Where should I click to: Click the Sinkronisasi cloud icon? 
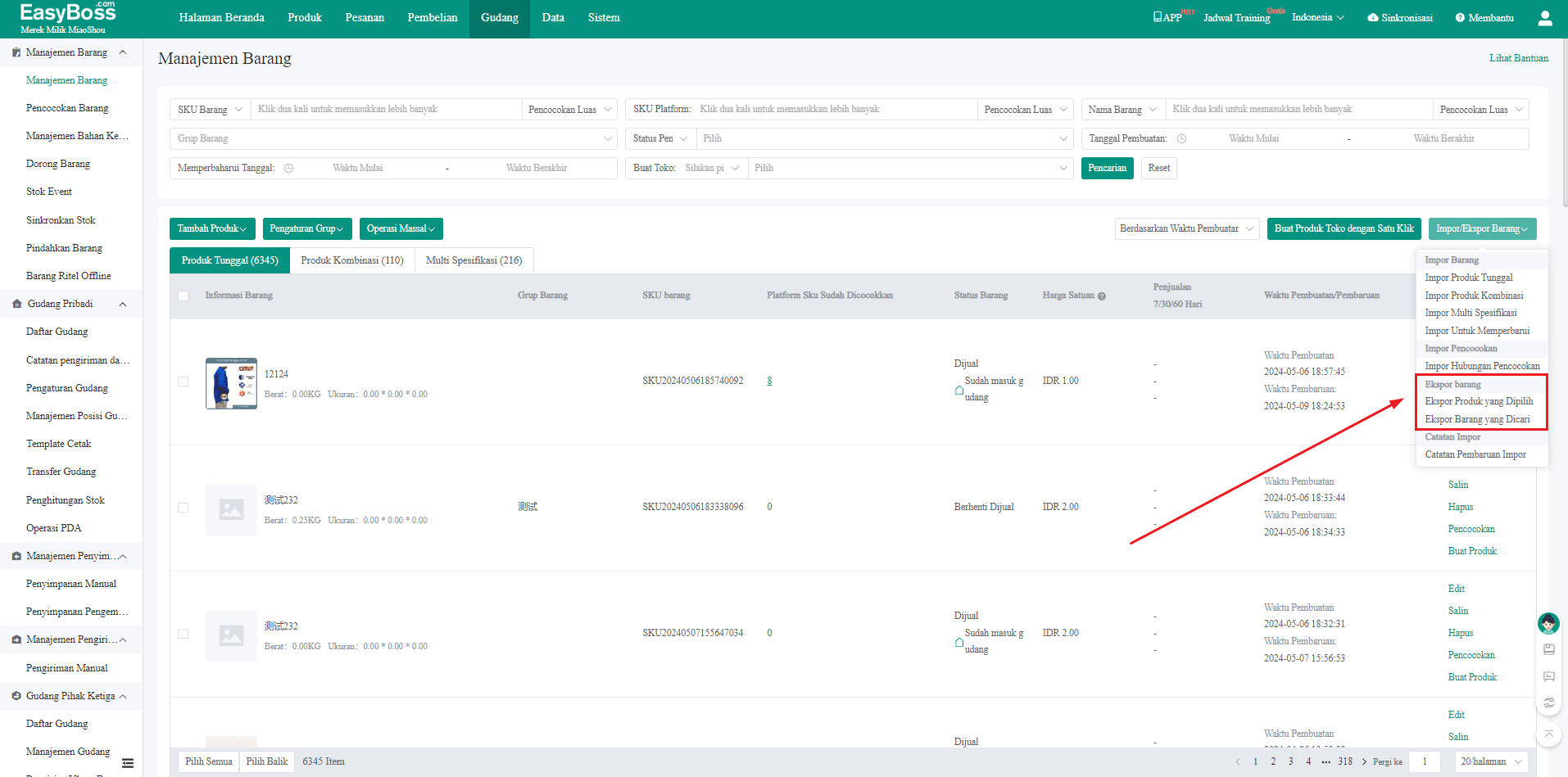pyautogui.click(x=1373, y=18)
